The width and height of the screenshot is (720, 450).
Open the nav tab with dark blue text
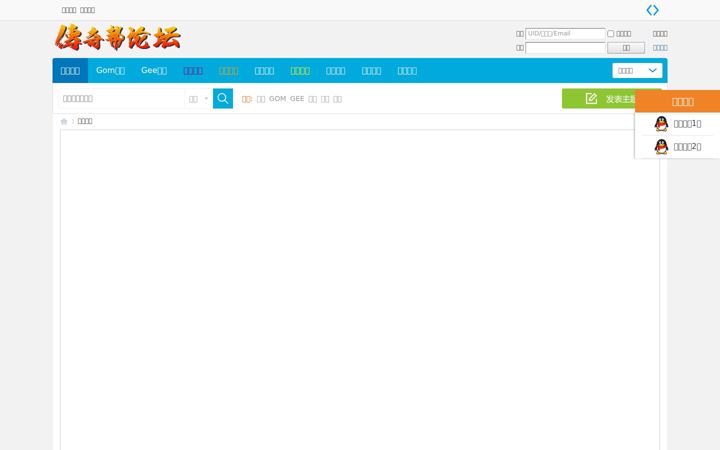(193, 71)
